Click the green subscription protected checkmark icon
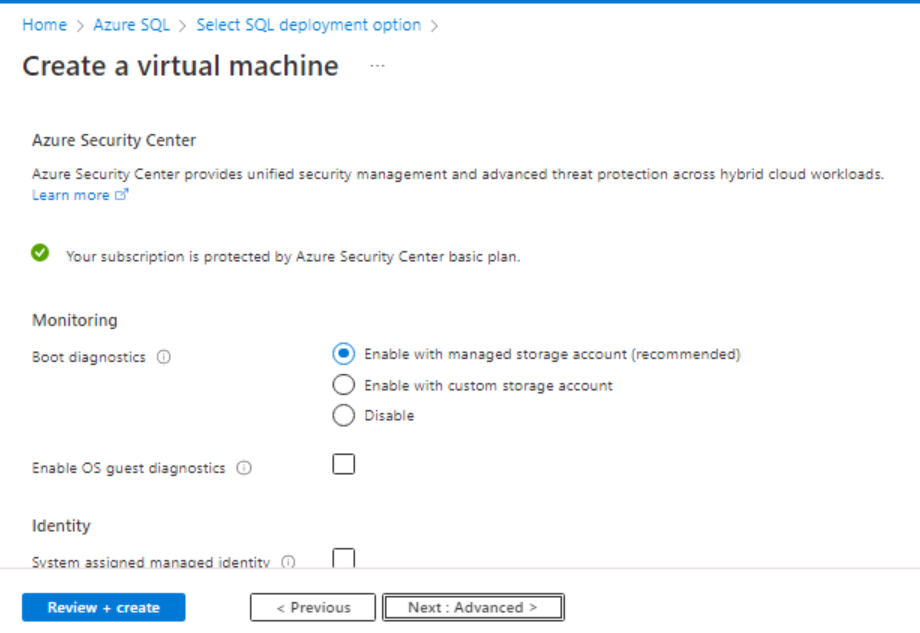The image size is (920, 633). pos(40,254)
